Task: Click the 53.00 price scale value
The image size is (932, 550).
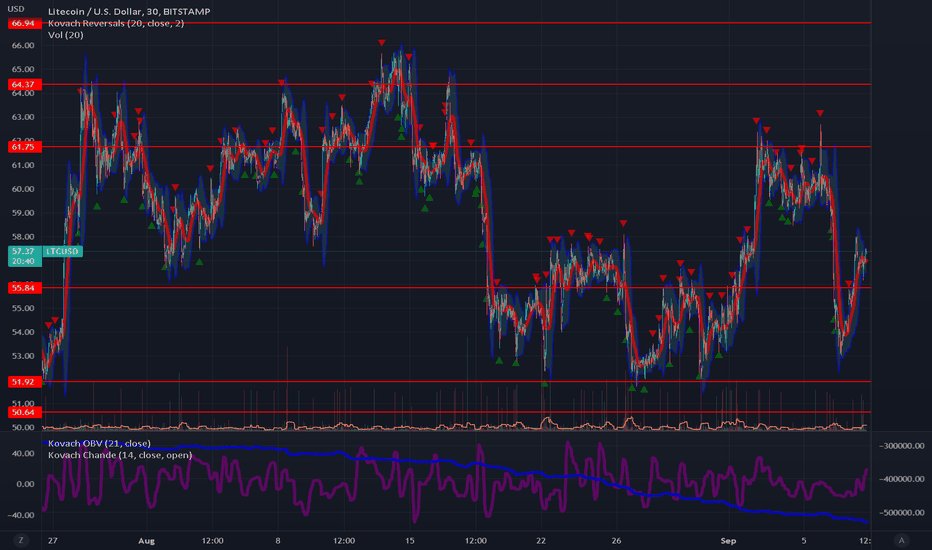Action: click(x=23, y=356)
